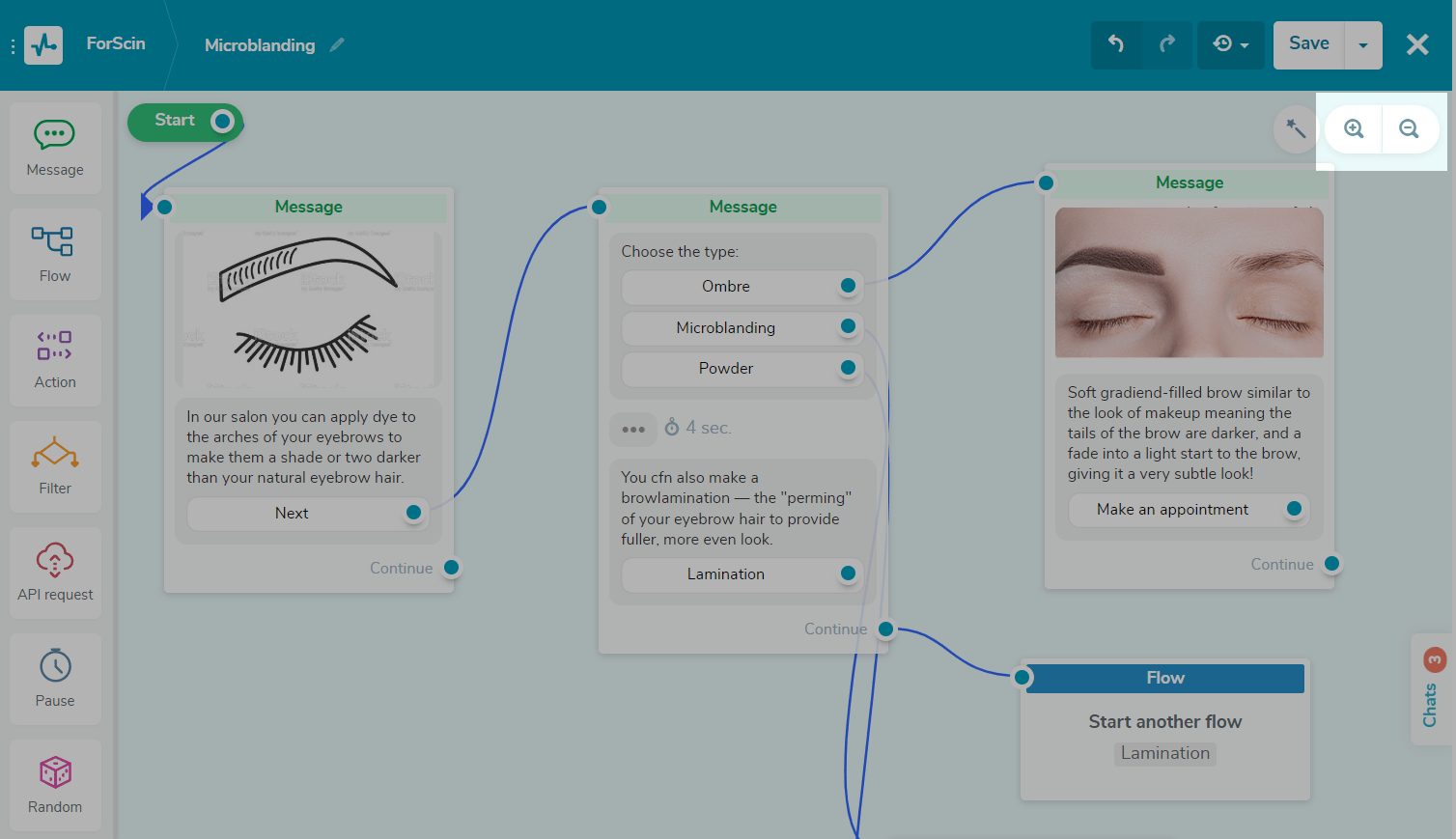Click the Lamination flow tag

[x=1165, y=753]
